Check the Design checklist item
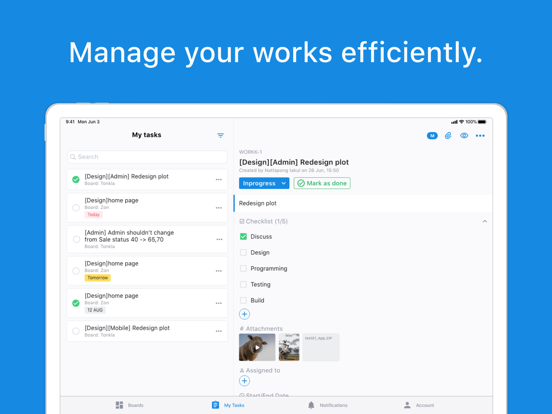 click(243, 252)
